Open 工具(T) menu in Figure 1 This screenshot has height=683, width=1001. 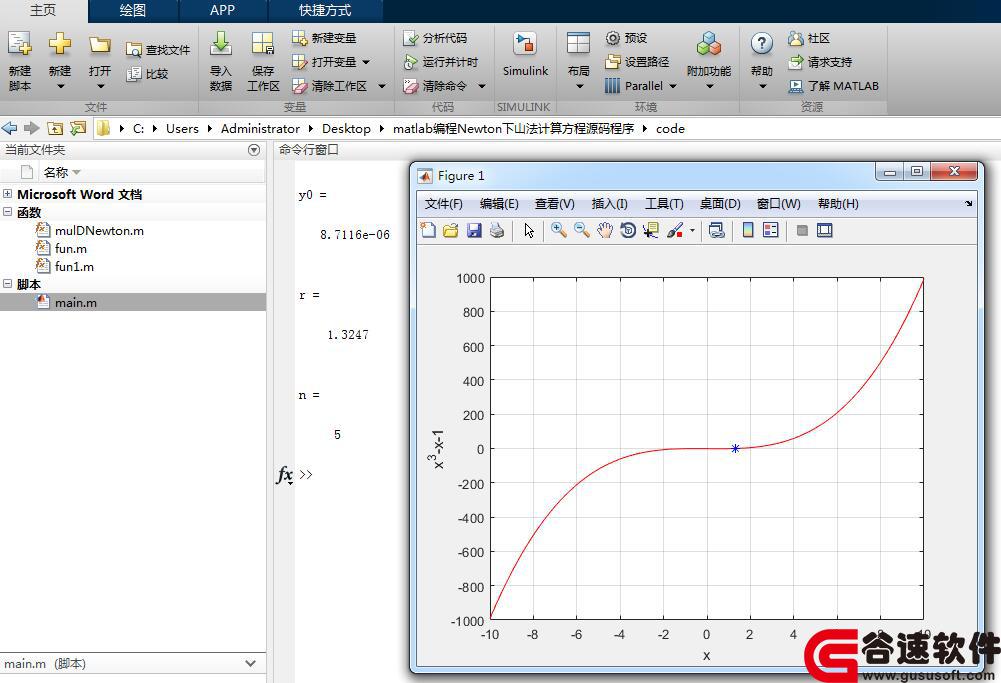[x=664, y=204]
